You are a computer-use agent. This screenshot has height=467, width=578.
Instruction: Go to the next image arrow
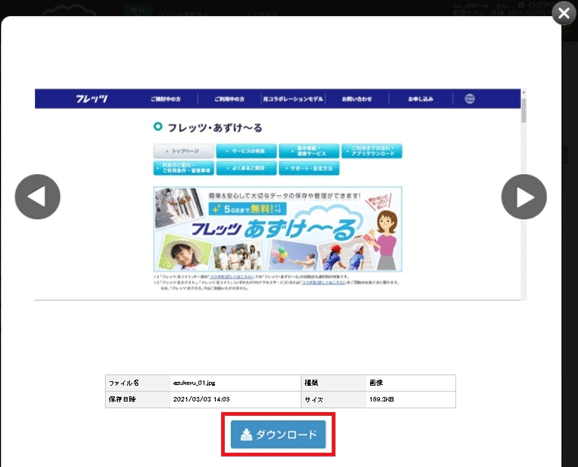click(x=524, y=196)
